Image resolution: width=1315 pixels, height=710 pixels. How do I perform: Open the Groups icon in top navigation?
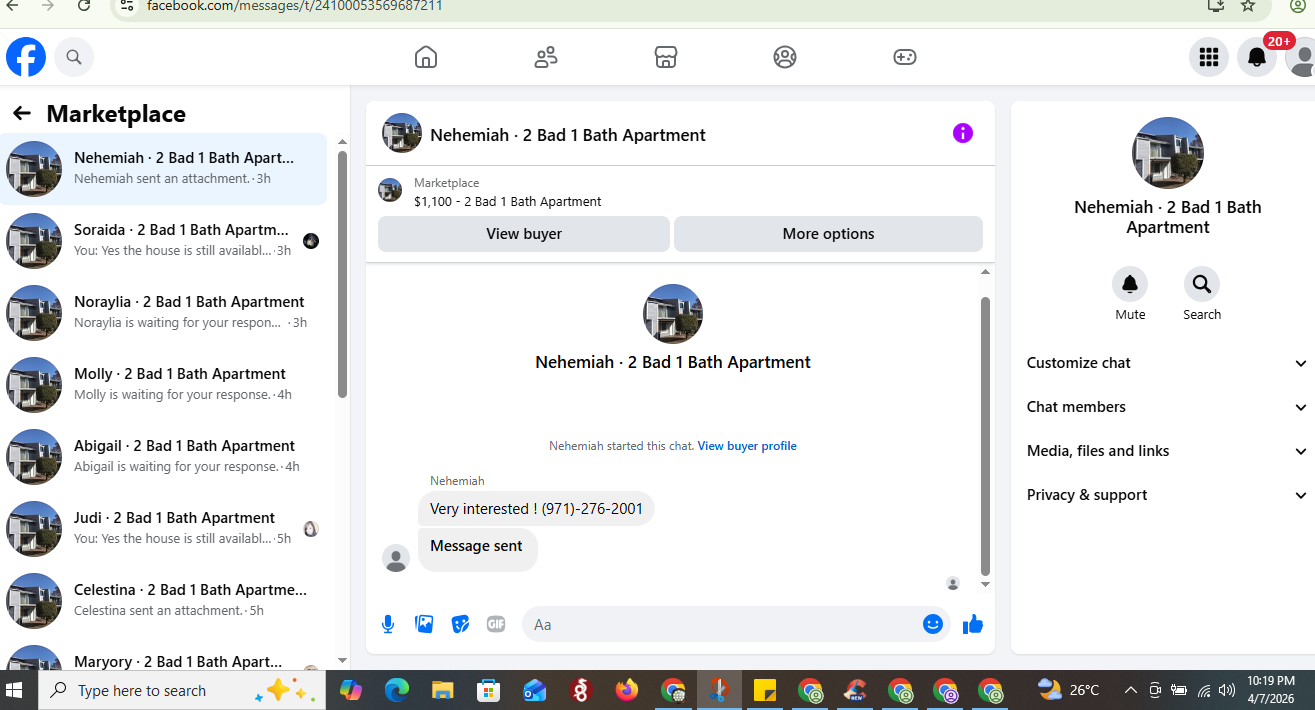785,57
